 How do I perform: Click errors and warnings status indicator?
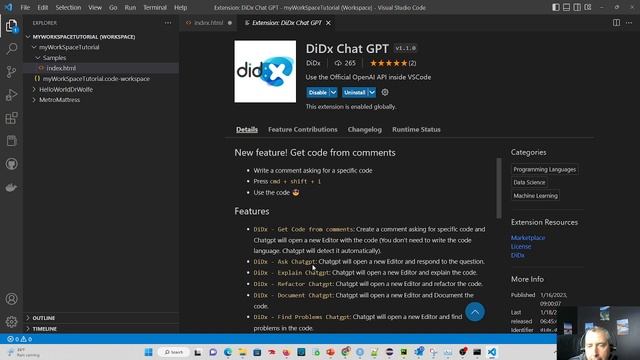point(20,339)
